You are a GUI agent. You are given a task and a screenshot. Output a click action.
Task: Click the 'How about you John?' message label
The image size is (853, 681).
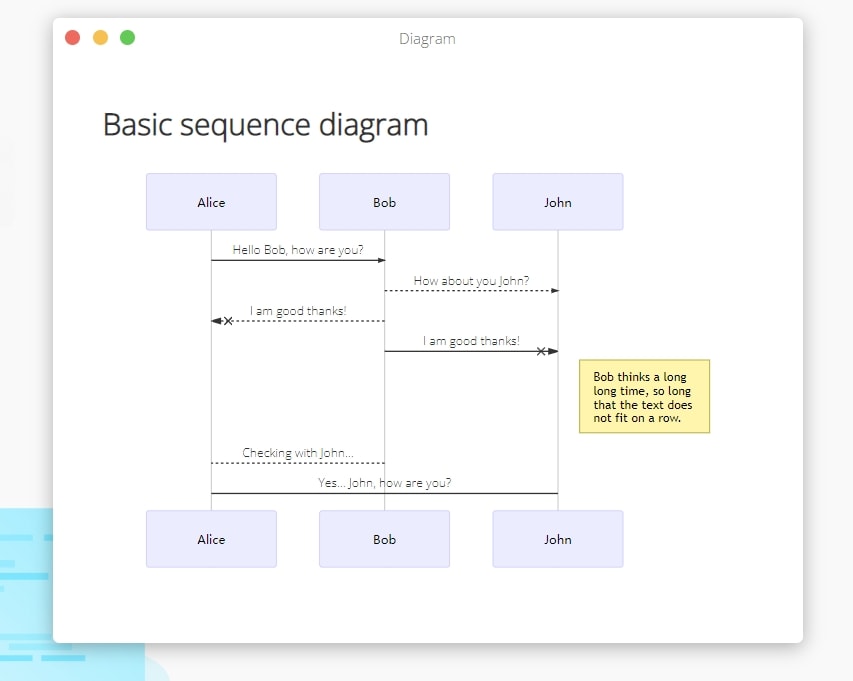471,281
